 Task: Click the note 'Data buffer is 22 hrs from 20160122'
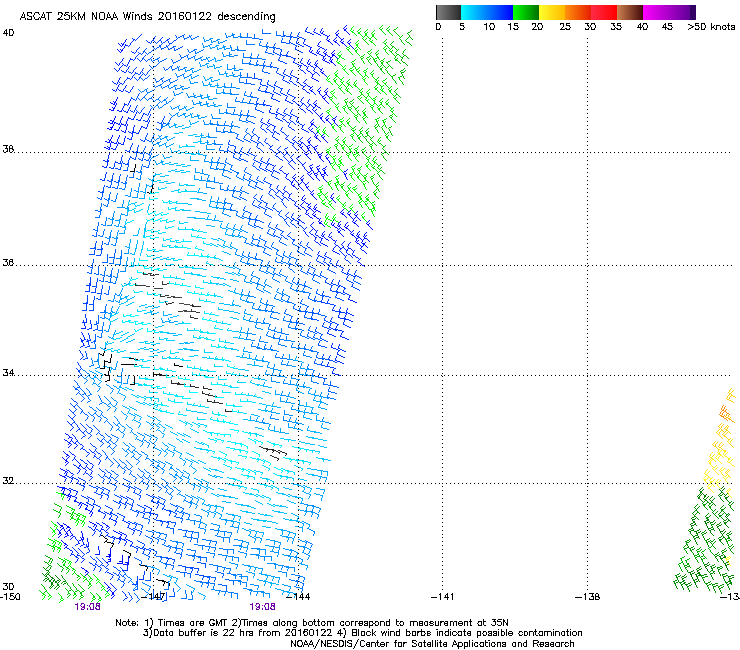pyautogui.click(x=243, y=633)
